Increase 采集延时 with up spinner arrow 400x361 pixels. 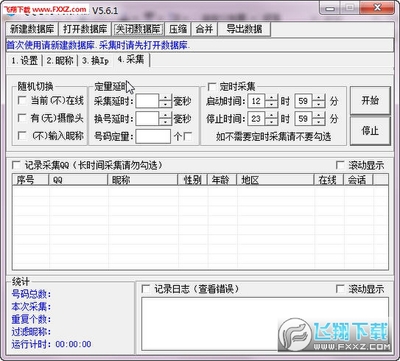(x=165, y=97)
